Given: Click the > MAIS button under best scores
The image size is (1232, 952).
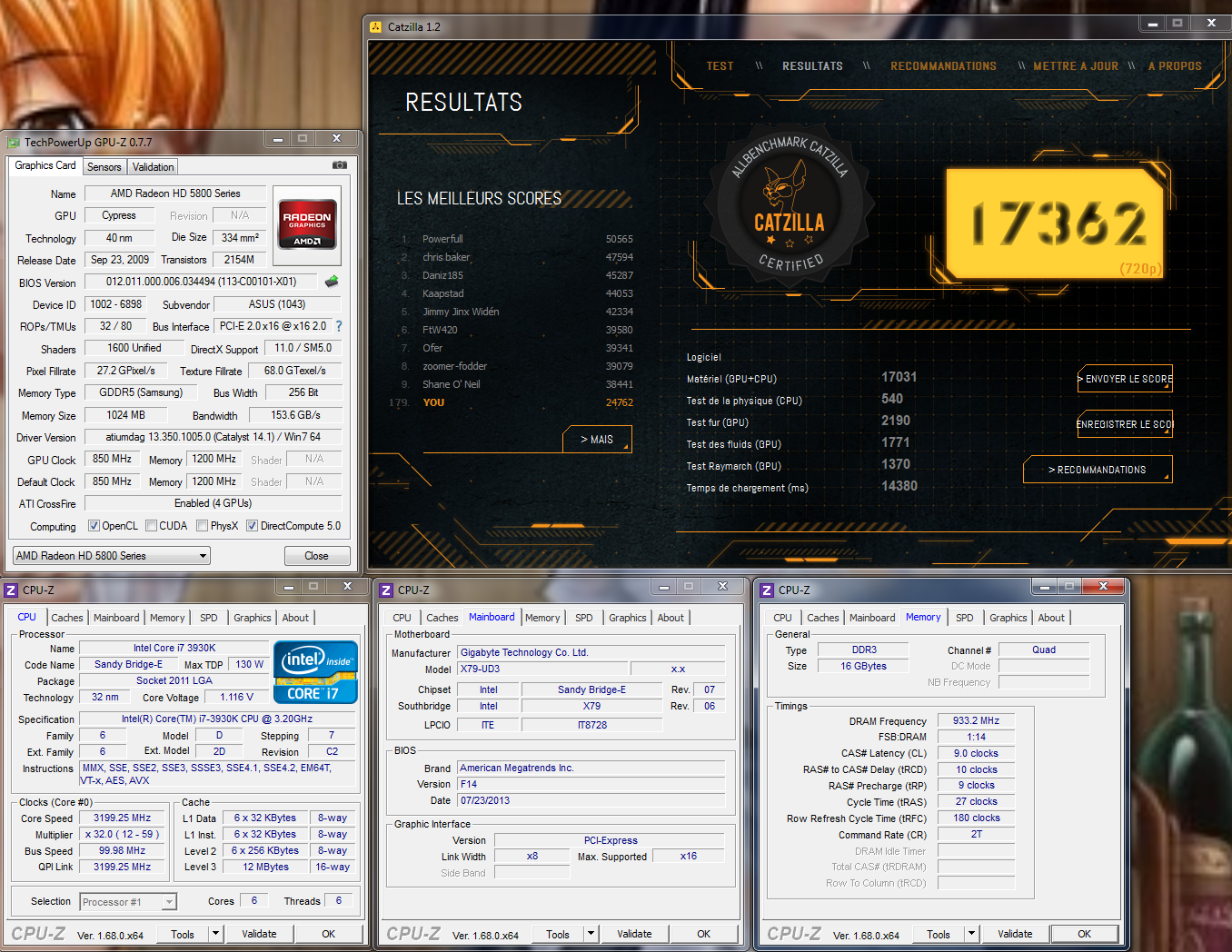Looking at the screenshot, I should 597,440.
